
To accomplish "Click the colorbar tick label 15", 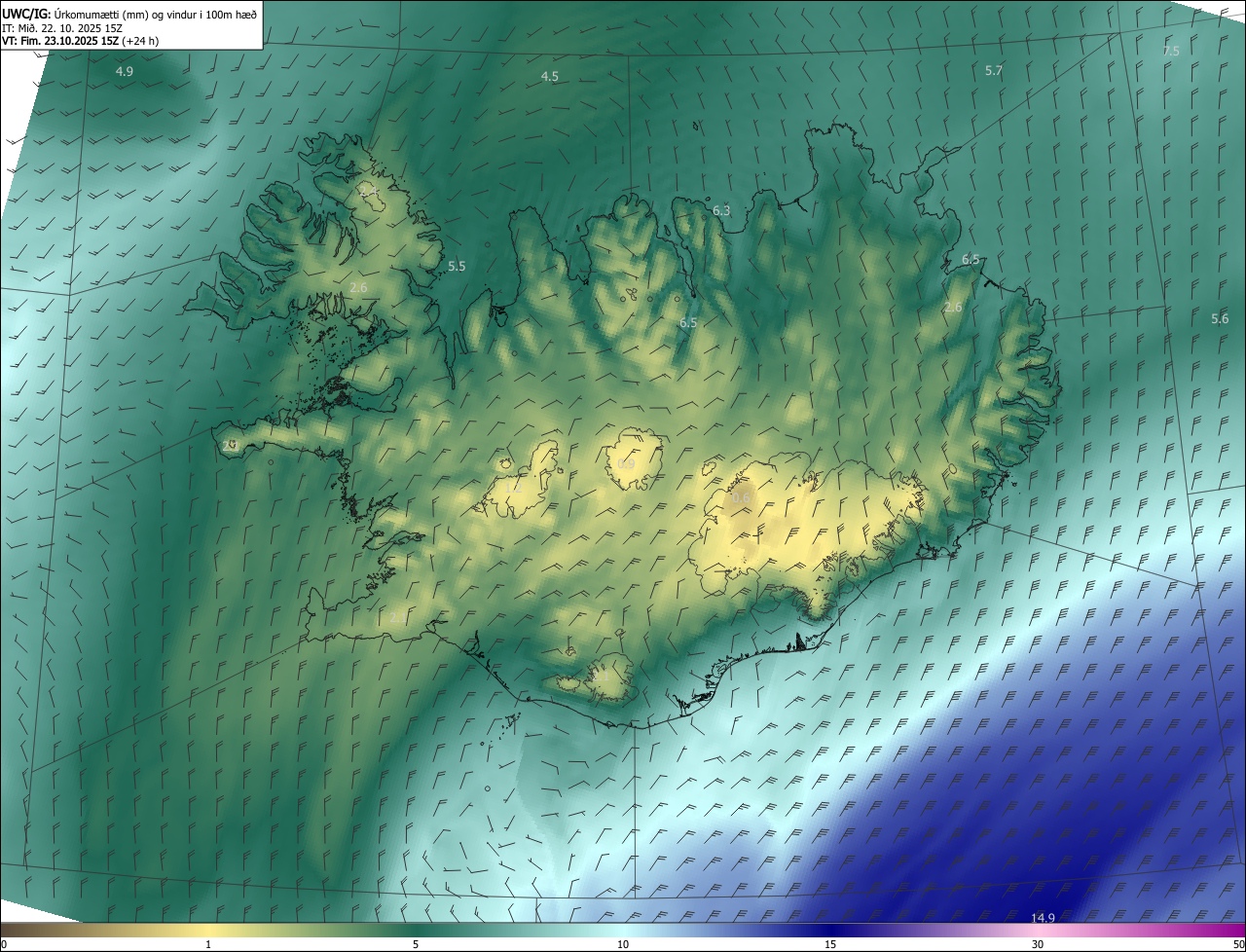I will (830, 944).
